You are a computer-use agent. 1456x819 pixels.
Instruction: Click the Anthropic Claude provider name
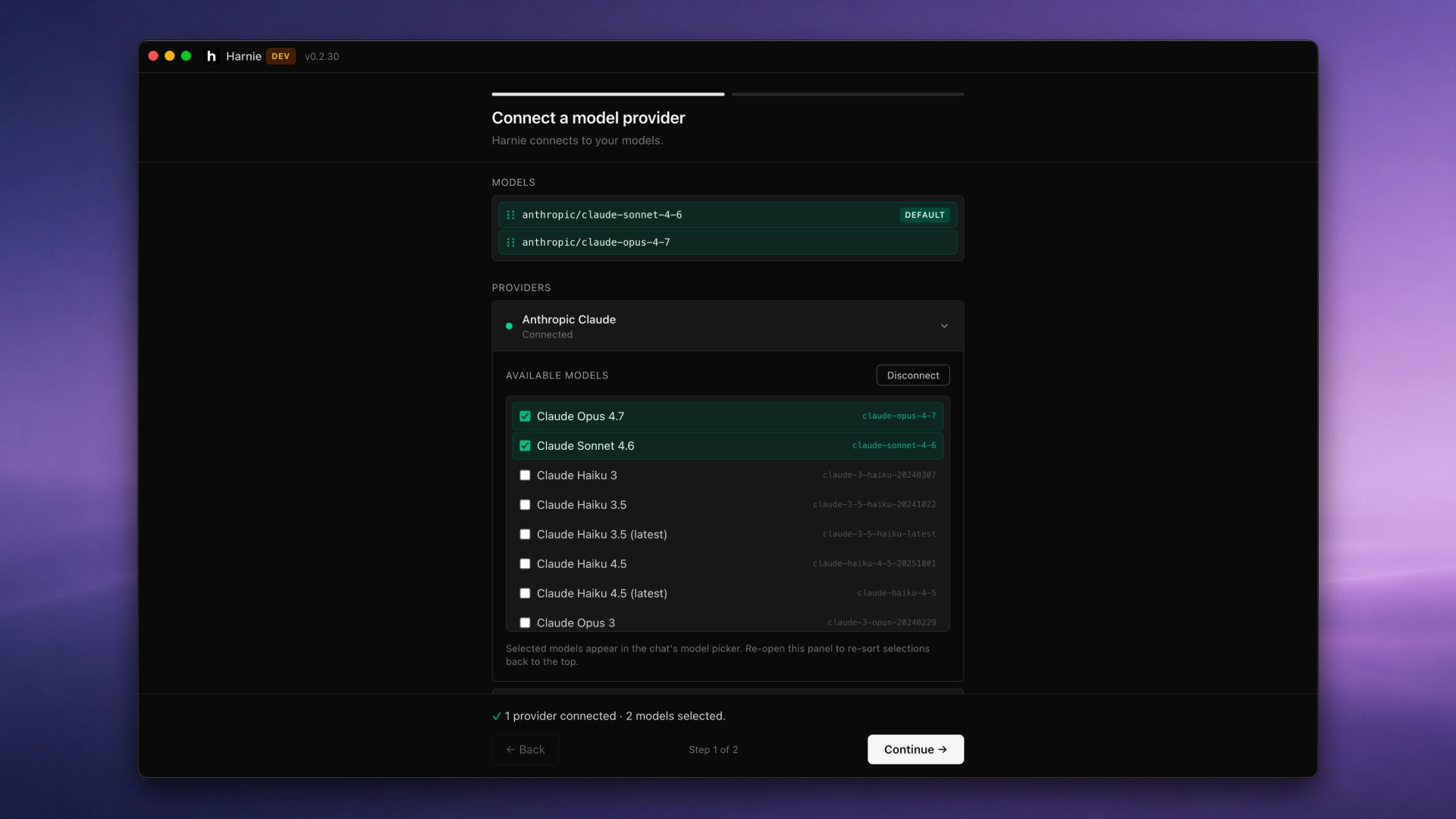[569, 320]
